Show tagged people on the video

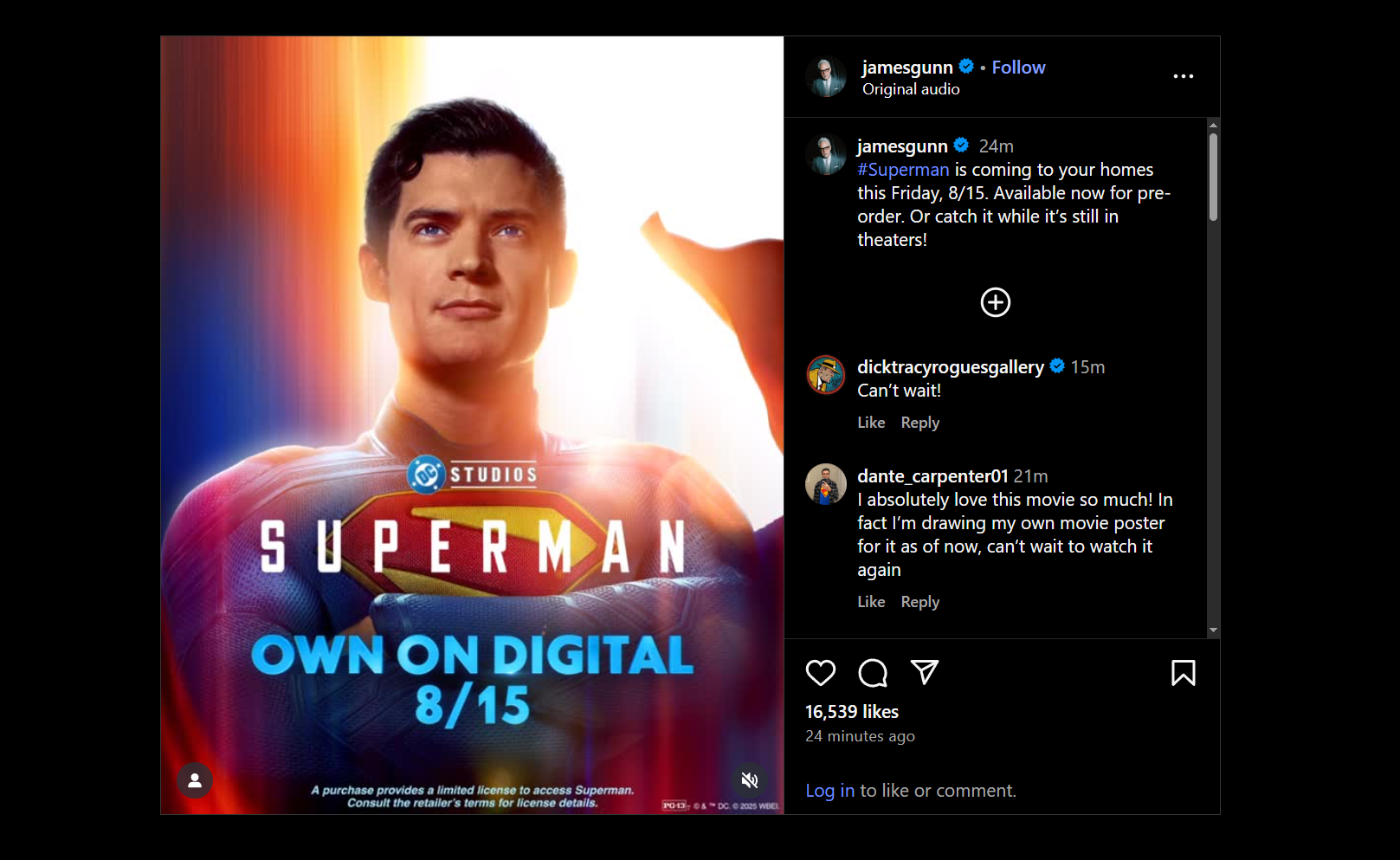(195, 780)
